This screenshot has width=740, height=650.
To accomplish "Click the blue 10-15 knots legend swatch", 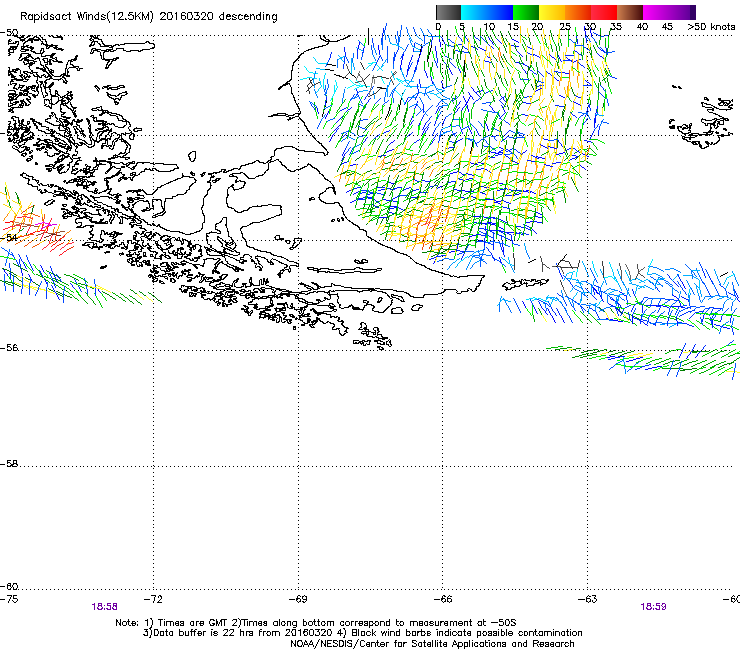I will pyautogui.click(x=499, y=12).
